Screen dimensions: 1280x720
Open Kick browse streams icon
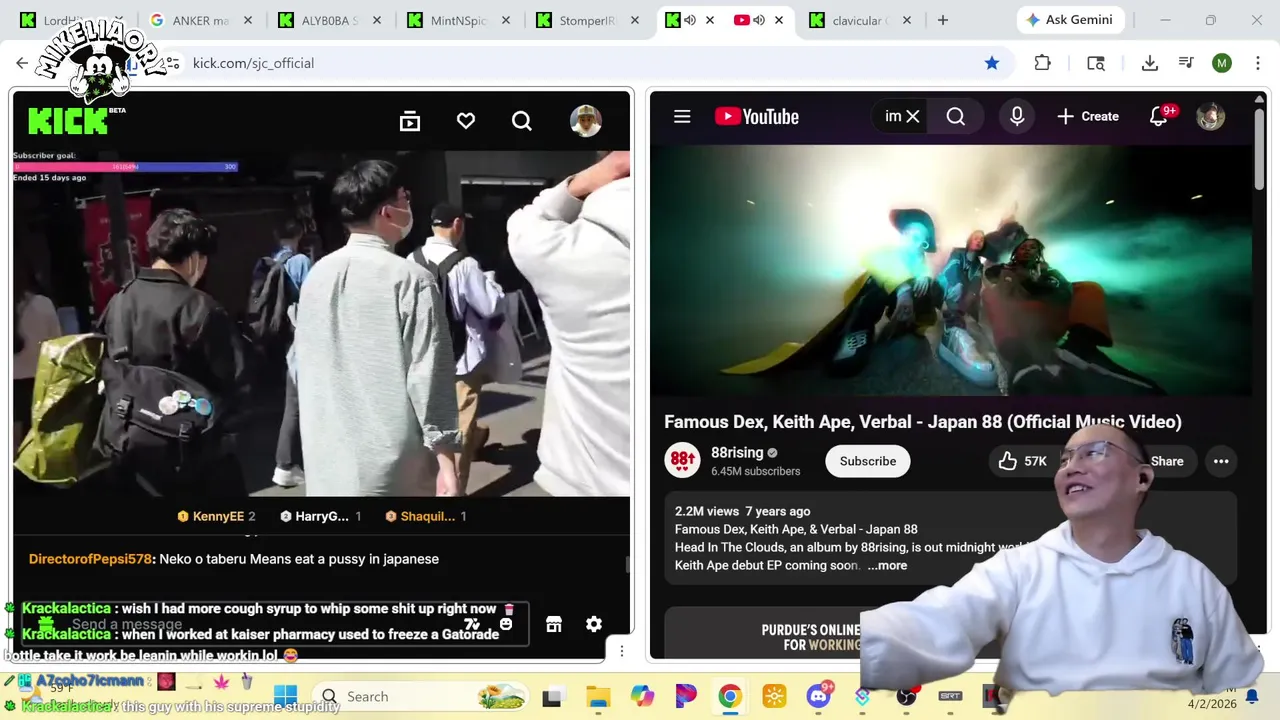[410, 121]
